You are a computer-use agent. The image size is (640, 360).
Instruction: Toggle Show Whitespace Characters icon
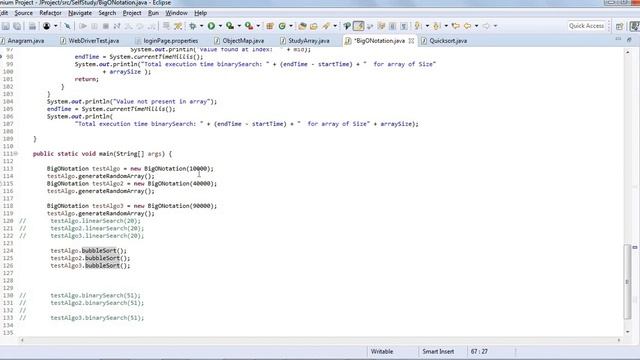tap(404, 26)
